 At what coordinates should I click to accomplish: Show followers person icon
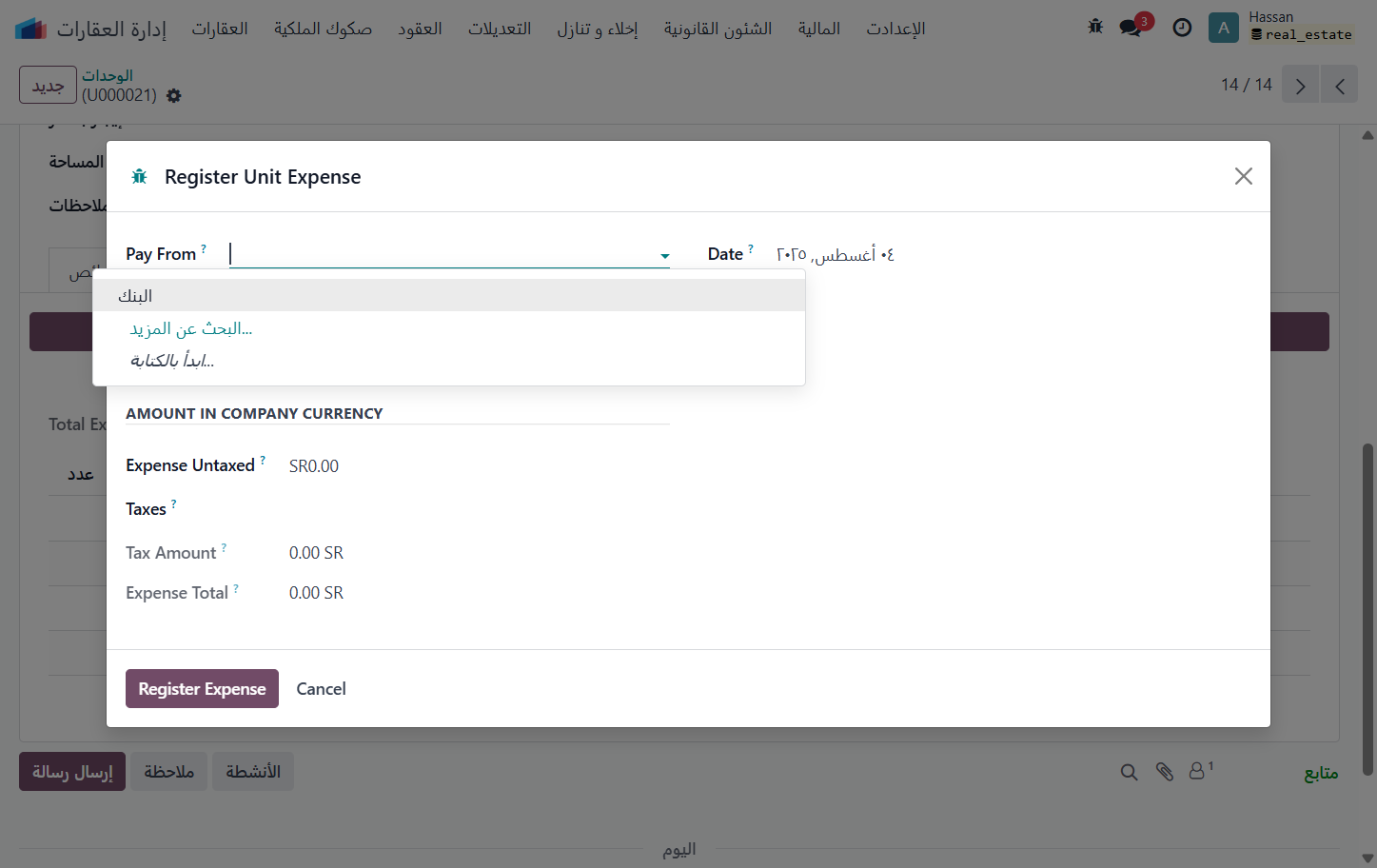[x=1200, y=770]
